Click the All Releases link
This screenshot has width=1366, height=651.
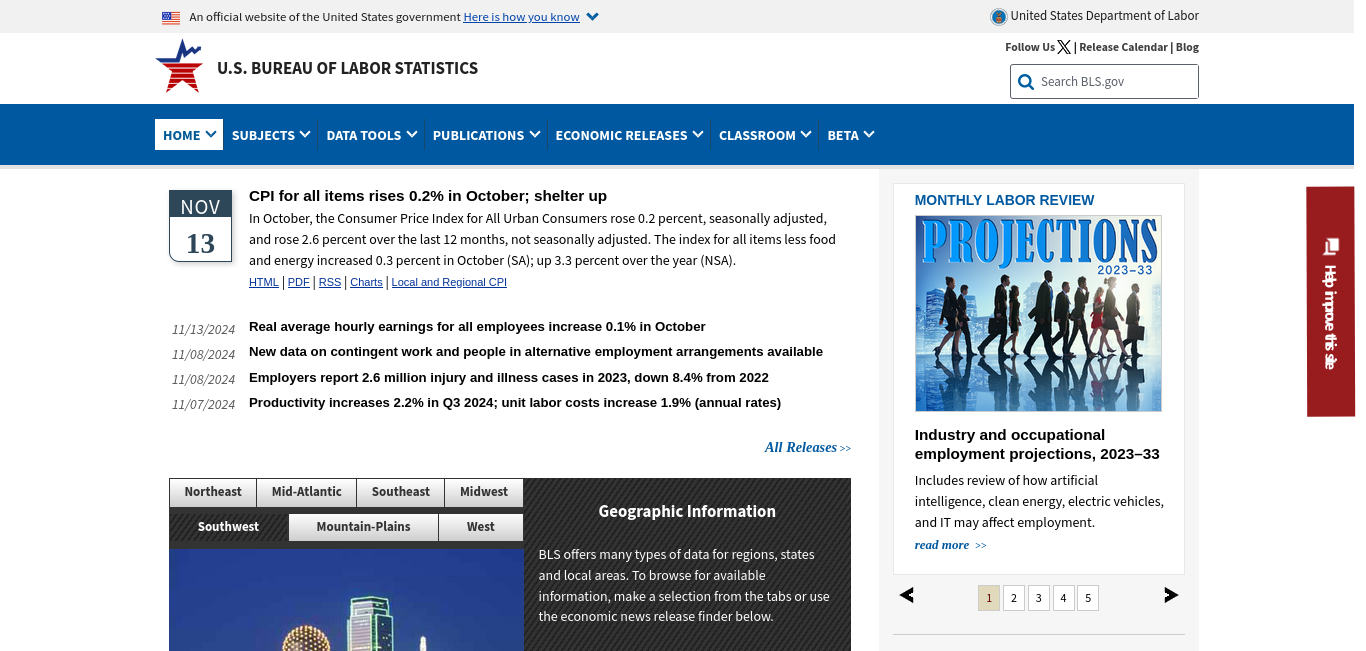(x=808, y=448)
